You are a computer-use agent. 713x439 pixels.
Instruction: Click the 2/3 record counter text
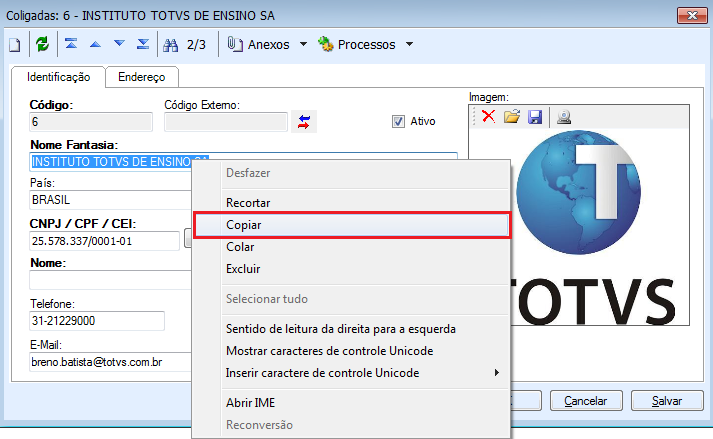coord(196,45)
